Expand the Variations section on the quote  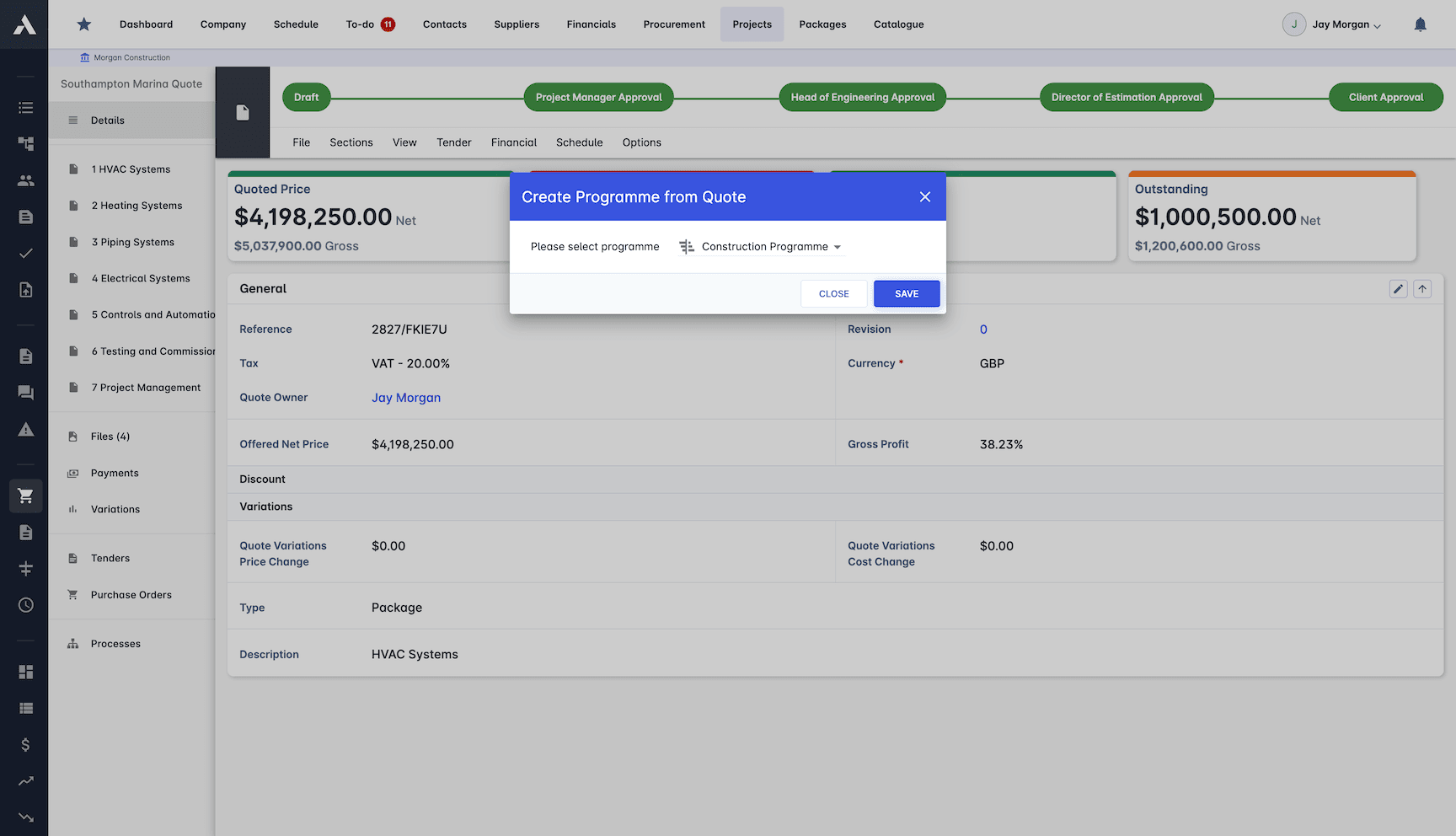coord(266,506)
